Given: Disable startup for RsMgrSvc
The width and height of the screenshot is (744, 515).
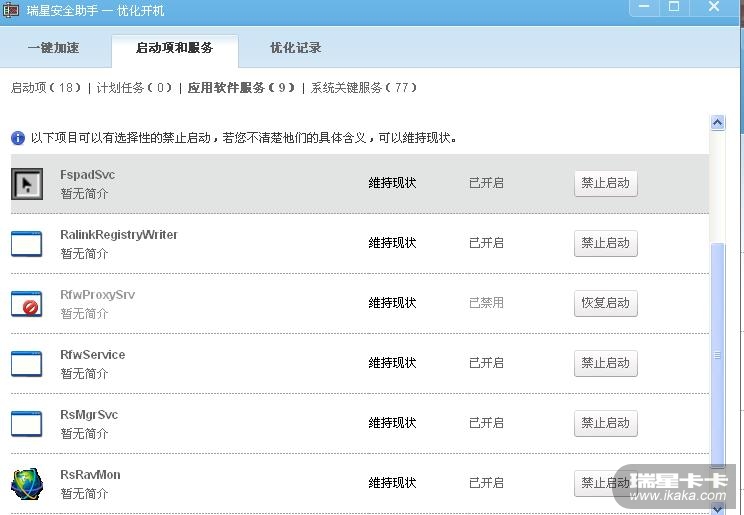Looking at the screenshot, I should click(605, 423).
